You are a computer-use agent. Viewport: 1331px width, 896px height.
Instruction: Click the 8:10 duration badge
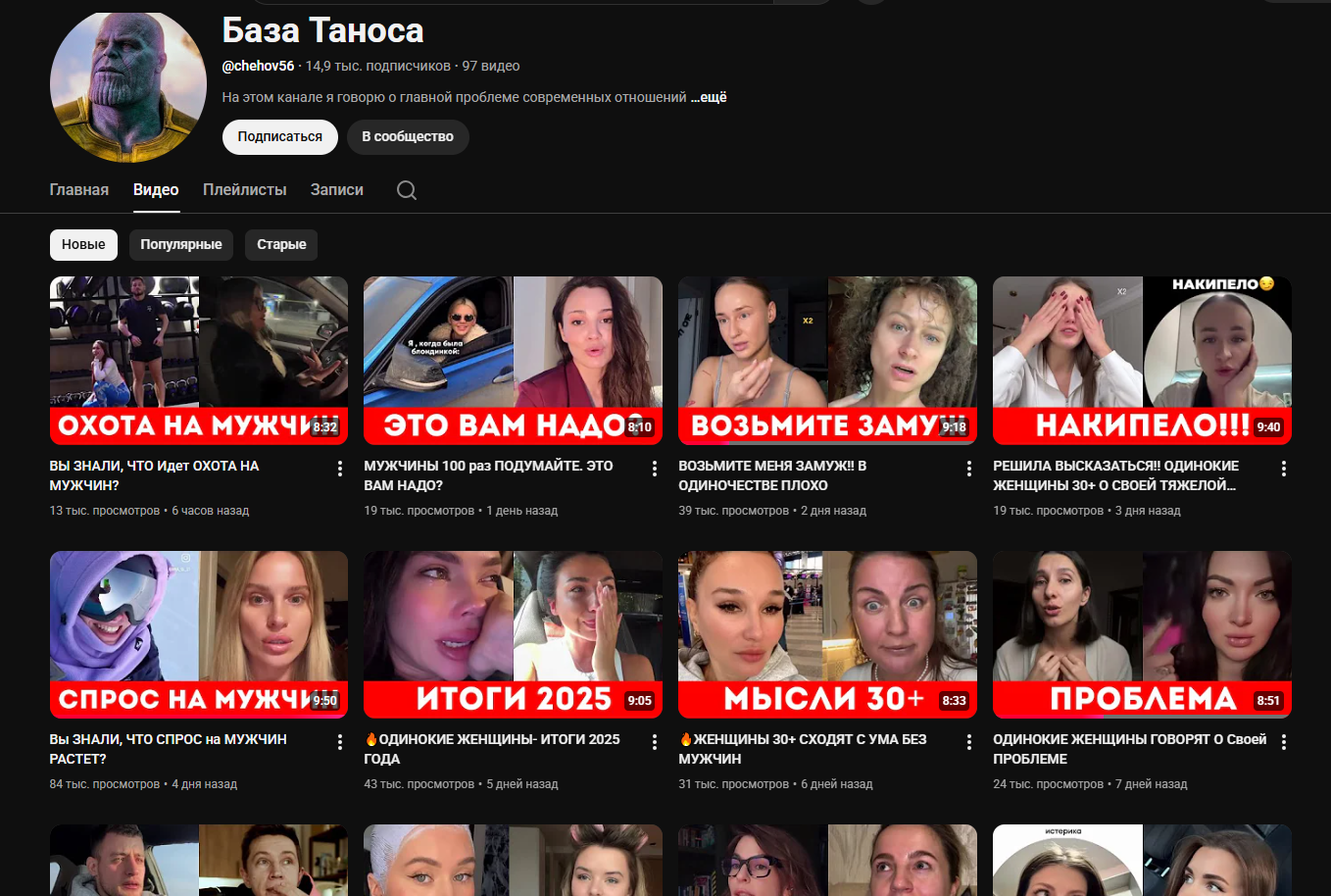point(640,427)
